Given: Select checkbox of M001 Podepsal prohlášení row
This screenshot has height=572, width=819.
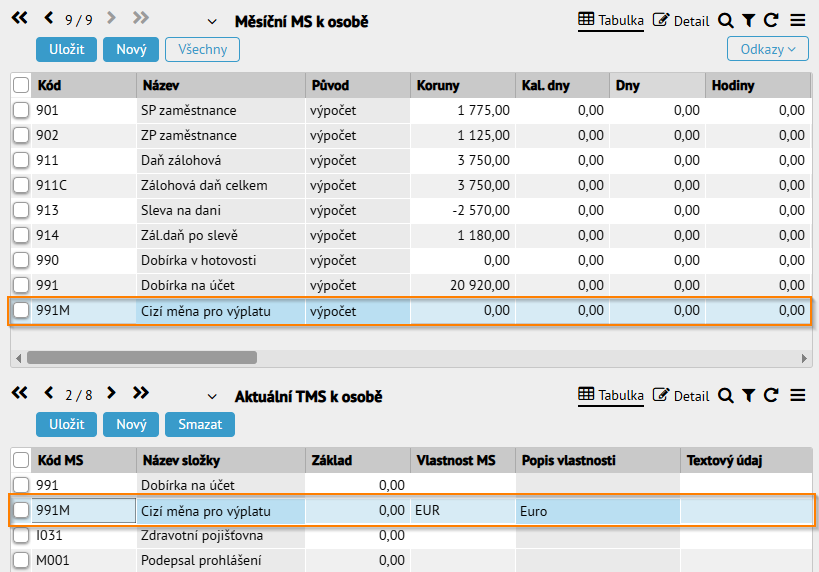Looking at the screenshot, I should pyautogui.click(x=21, y=560).
